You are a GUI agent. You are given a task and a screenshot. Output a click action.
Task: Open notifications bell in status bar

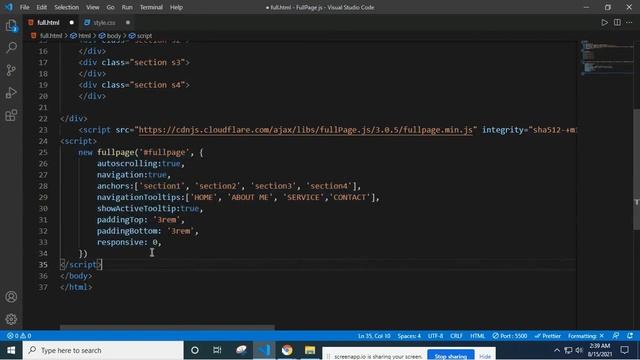(x=630, y=336)
